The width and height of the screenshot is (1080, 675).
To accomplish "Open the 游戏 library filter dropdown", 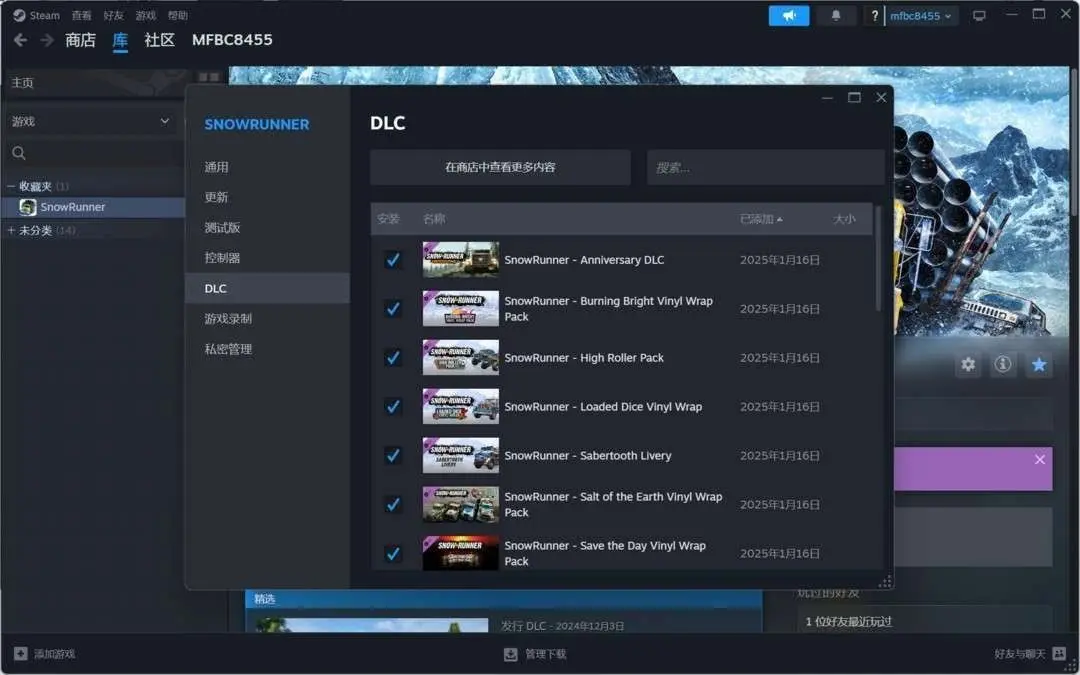I will tap(90, 121).
